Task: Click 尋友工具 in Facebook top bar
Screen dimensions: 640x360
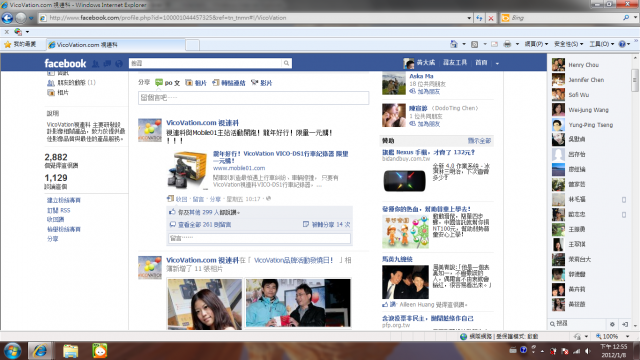Action: click(x=455, y=63)
